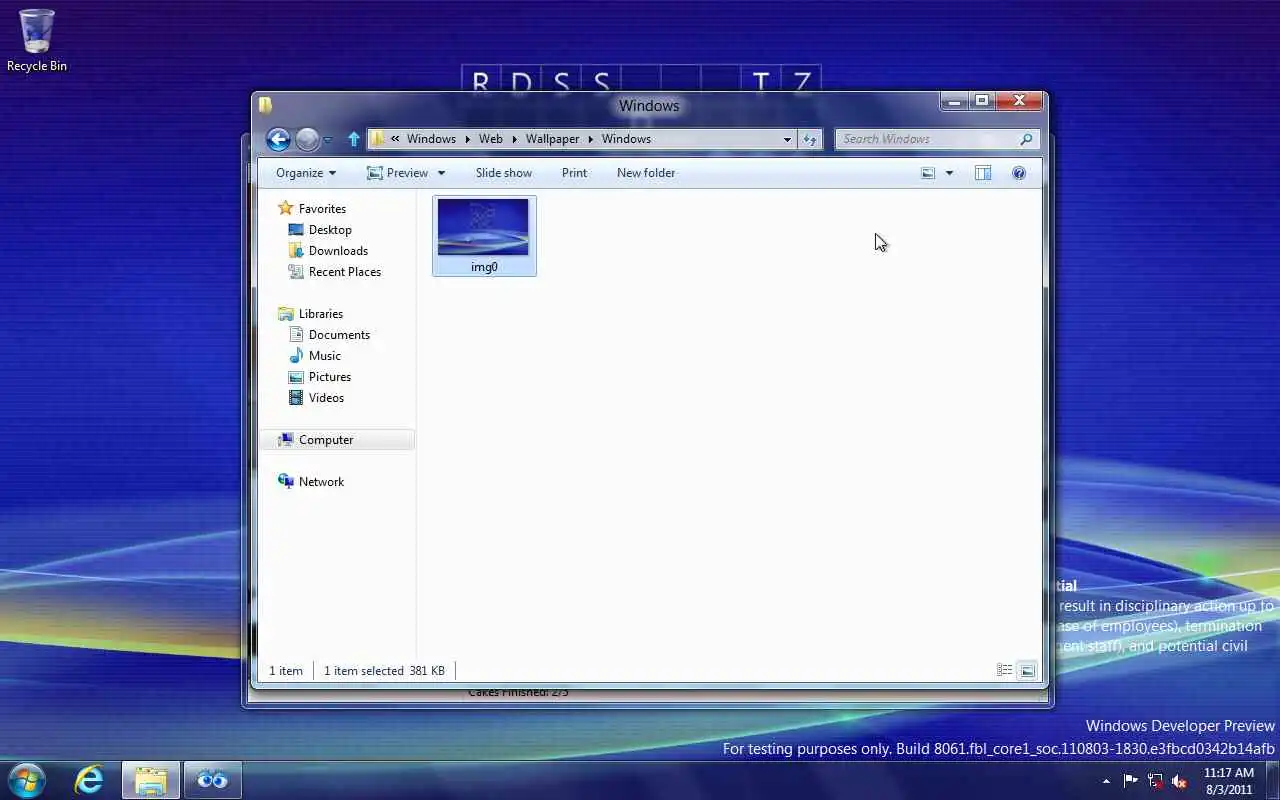Click the img0 file name label
The height and width of the screenshot is (800, 1280).
(x=484, y=267)
